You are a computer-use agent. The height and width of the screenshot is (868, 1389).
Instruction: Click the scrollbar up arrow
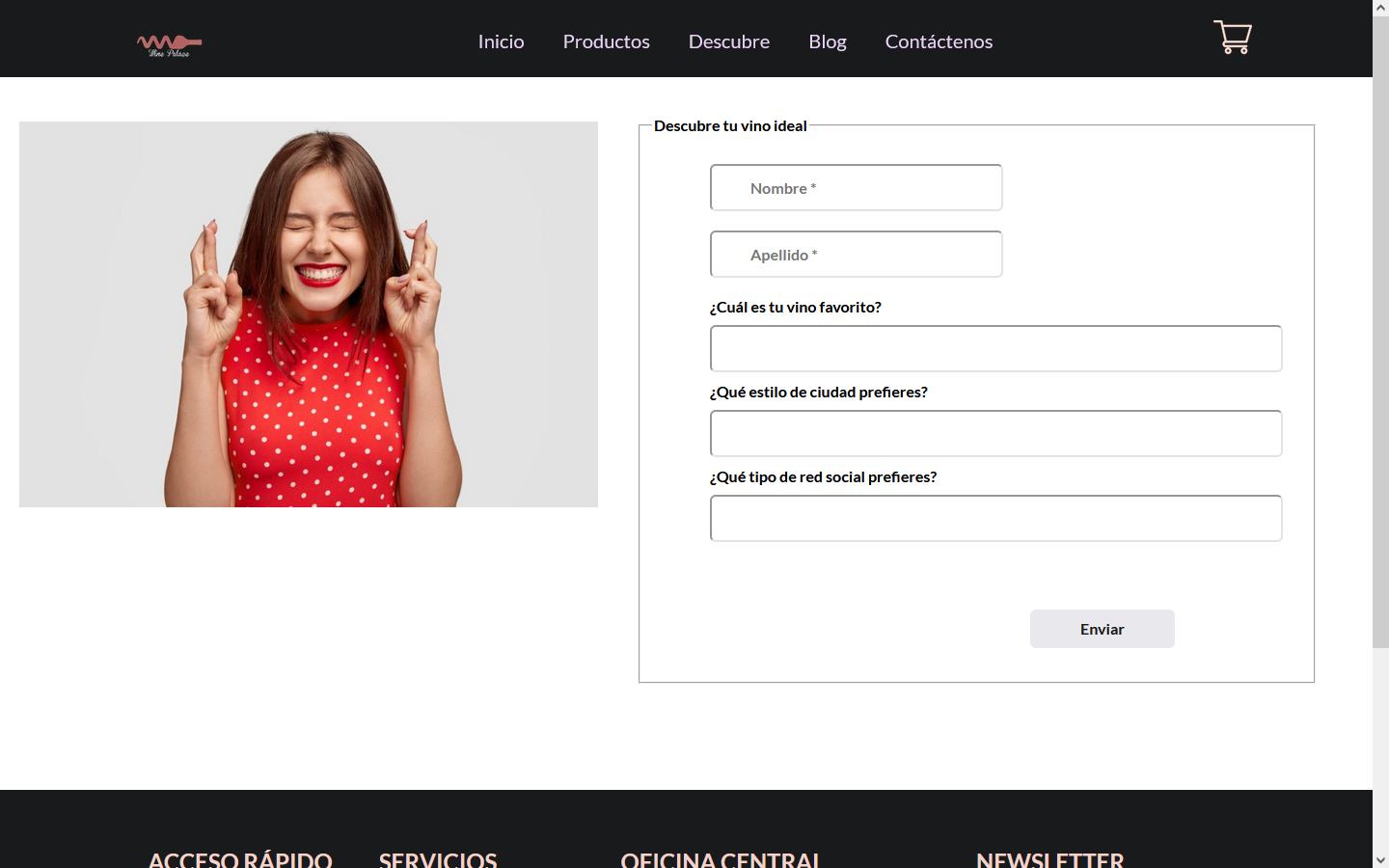(1380, 8)
